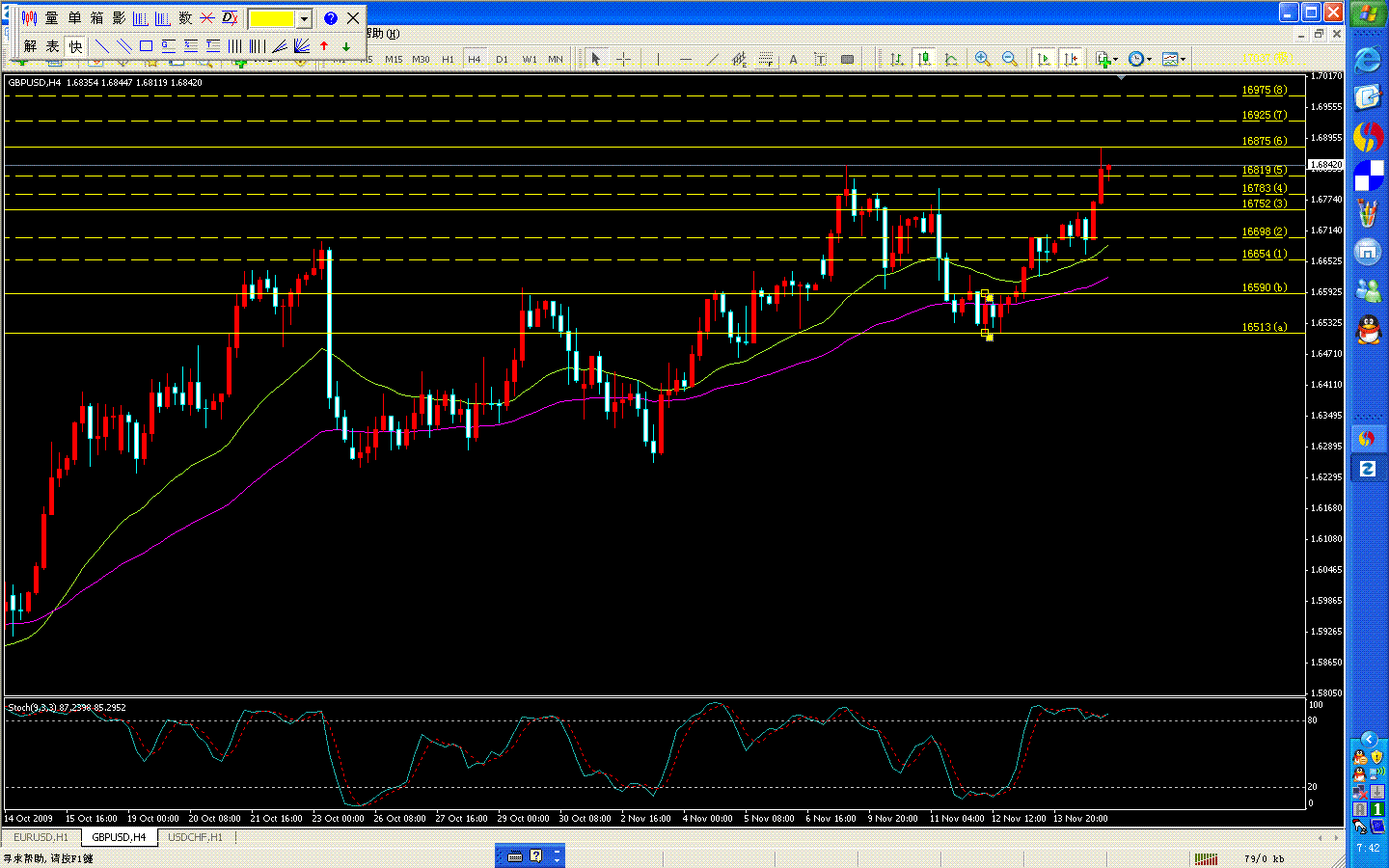
Task: Open the 帮助(H) help menu
Action: (x=384, y=34)
